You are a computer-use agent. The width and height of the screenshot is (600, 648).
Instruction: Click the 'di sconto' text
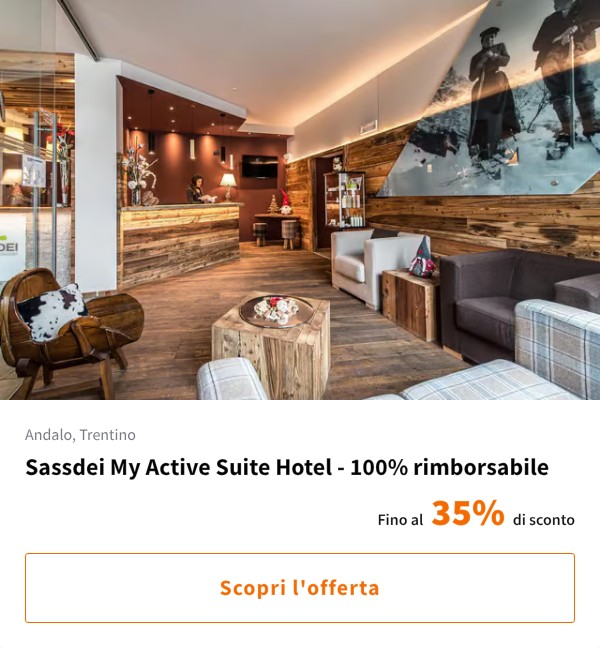coord(543,519)
